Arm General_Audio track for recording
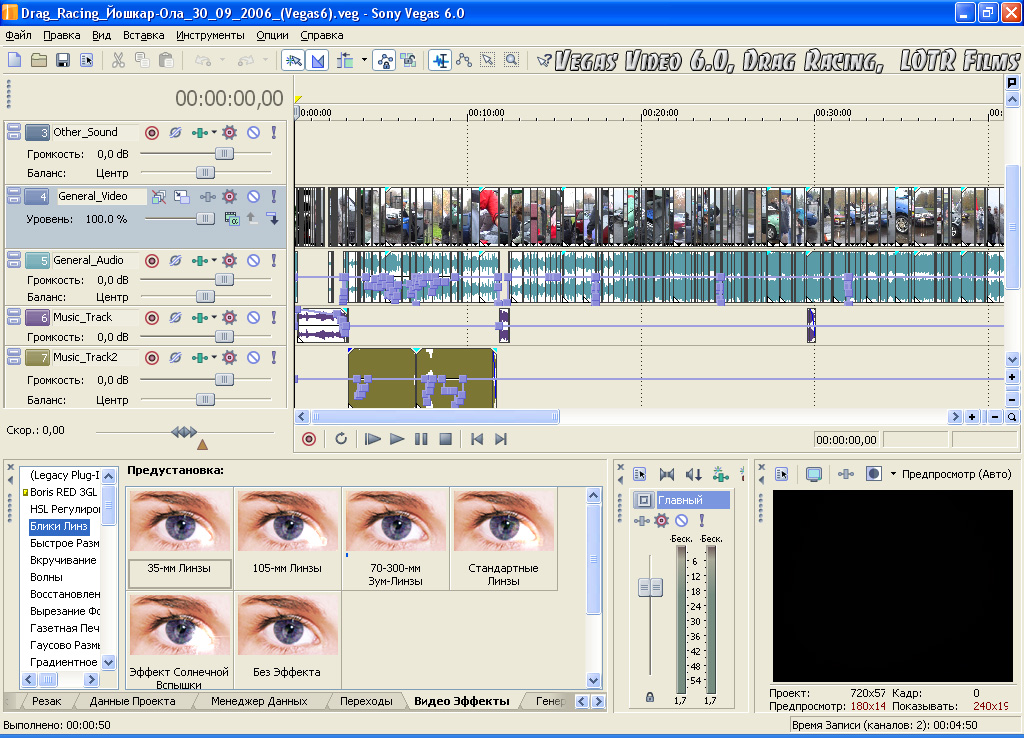This screenshot has height=738, width=1024. tap(152, 261)
